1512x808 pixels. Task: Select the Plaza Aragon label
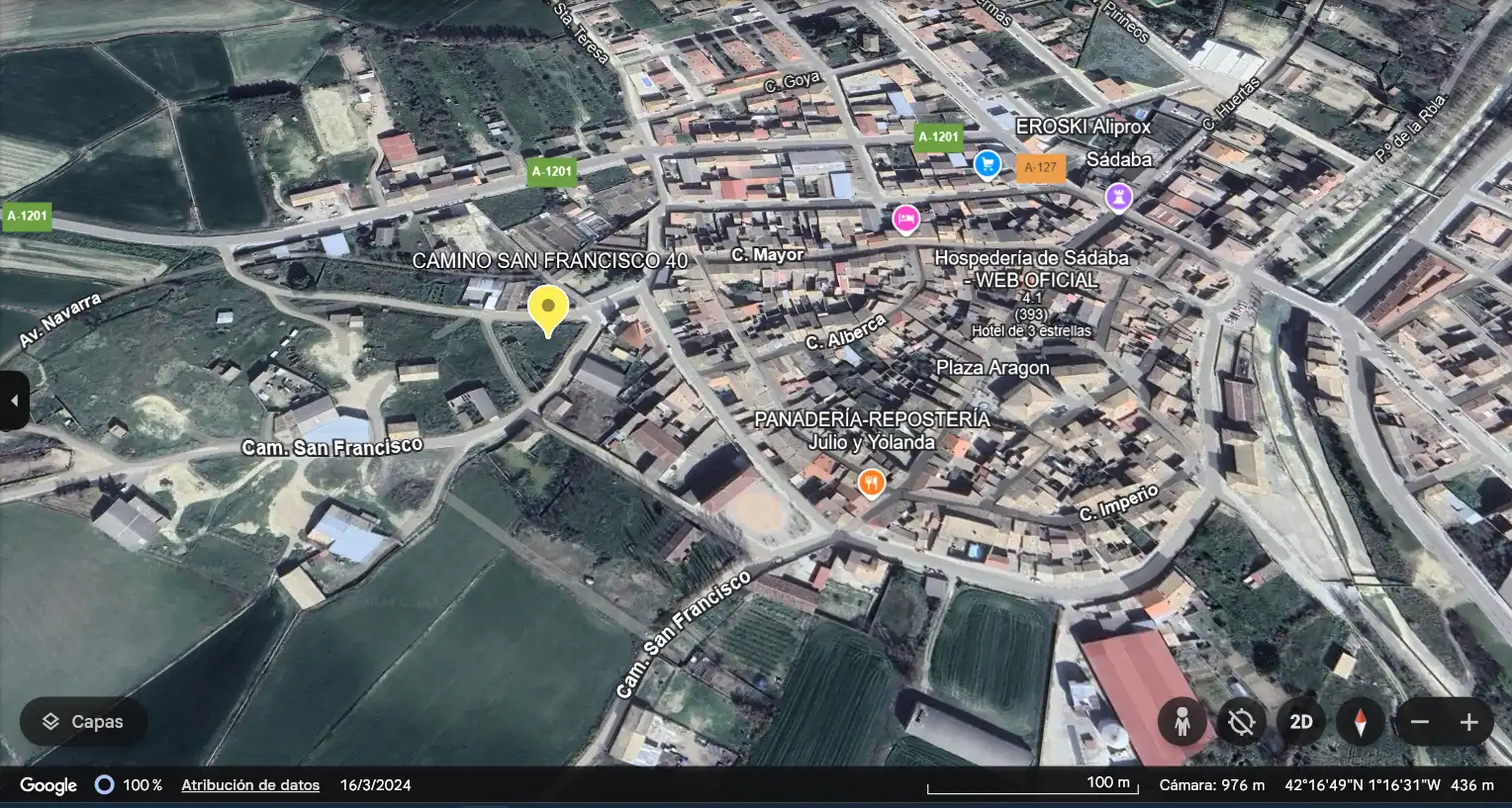pyautogui.click(x=992, y=368)
